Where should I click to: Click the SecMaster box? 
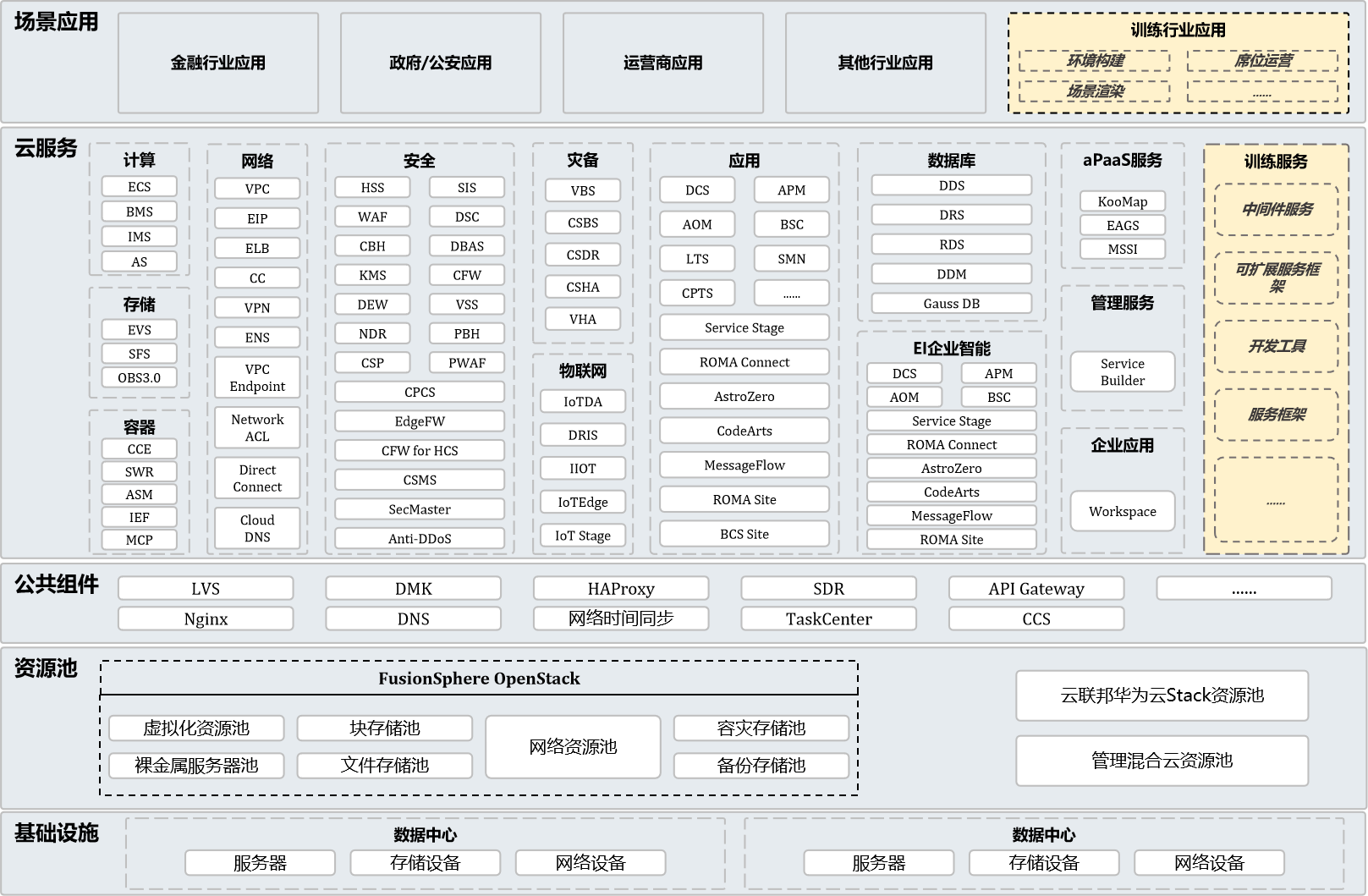click(x=420, y=509)
